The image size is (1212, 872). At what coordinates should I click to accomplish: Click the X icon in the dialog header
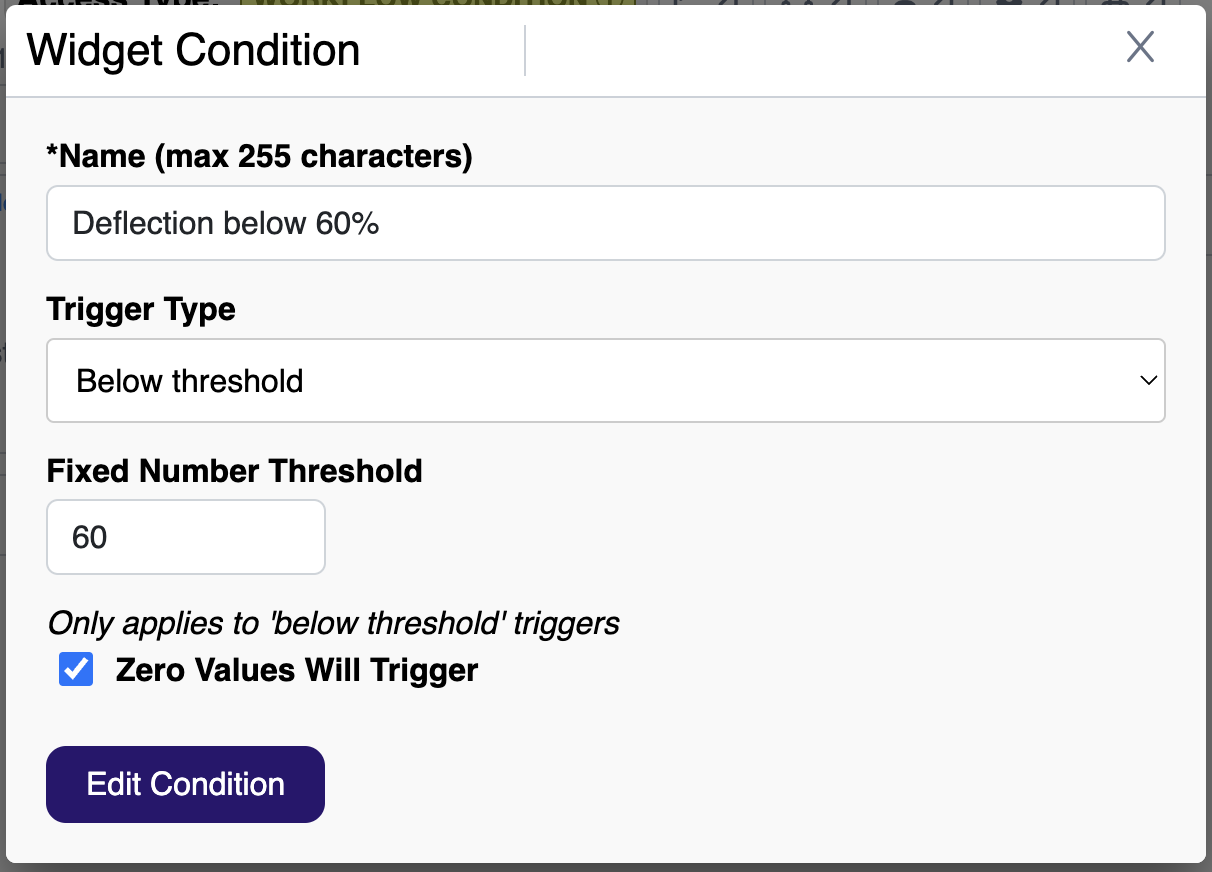(1140, 46)
